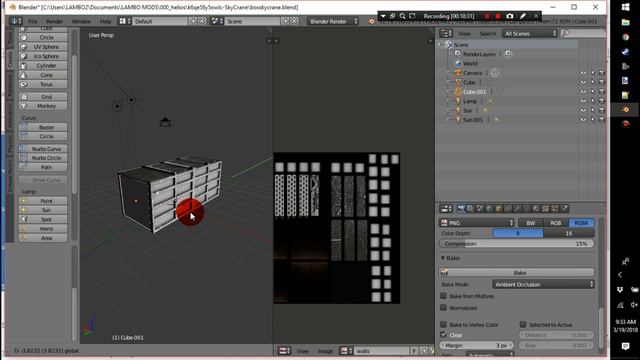Add a Bezier curve
640x360 pixels.
[x=43, y=127]
